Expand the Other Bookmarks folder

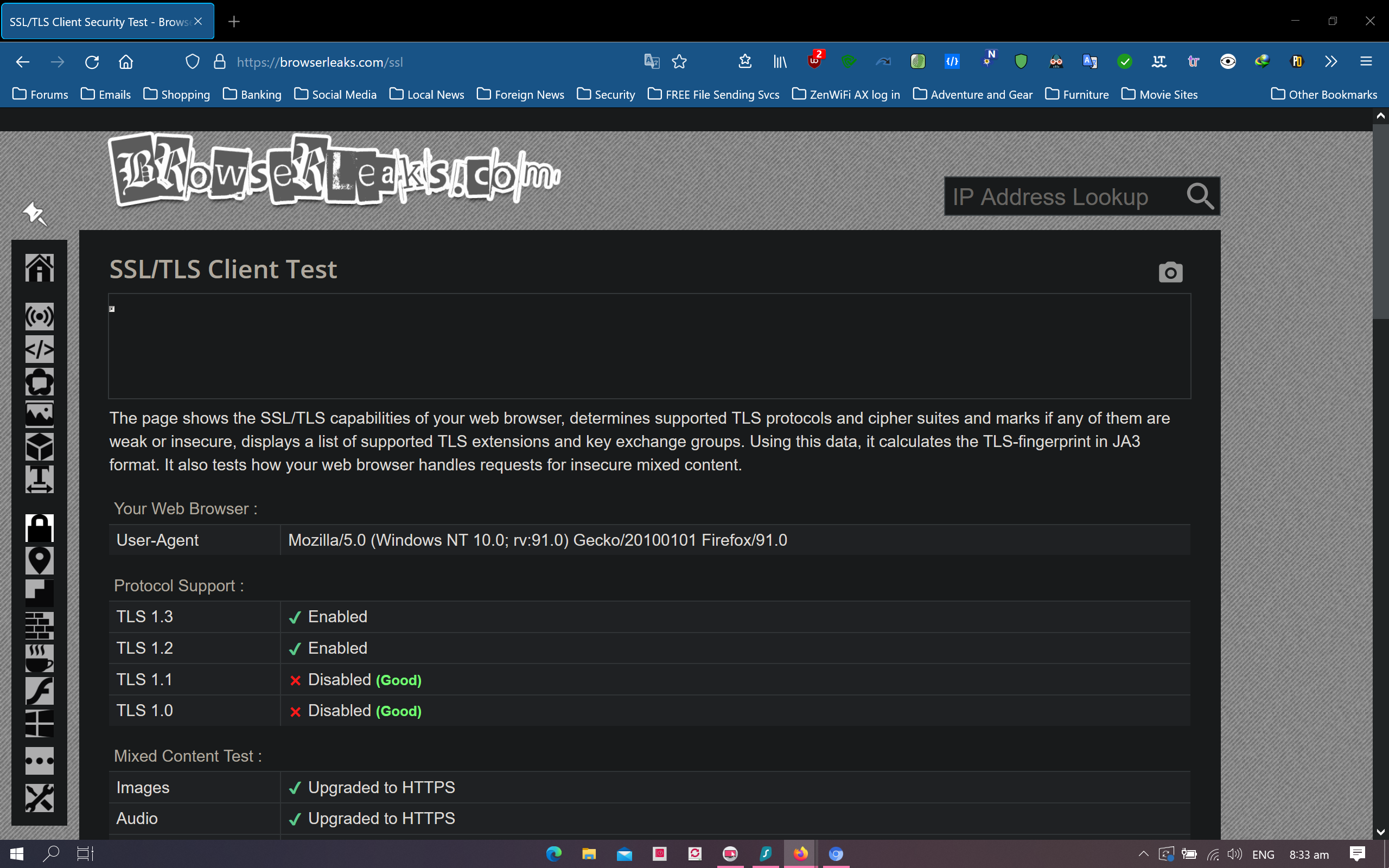[x=1323, y=94]
